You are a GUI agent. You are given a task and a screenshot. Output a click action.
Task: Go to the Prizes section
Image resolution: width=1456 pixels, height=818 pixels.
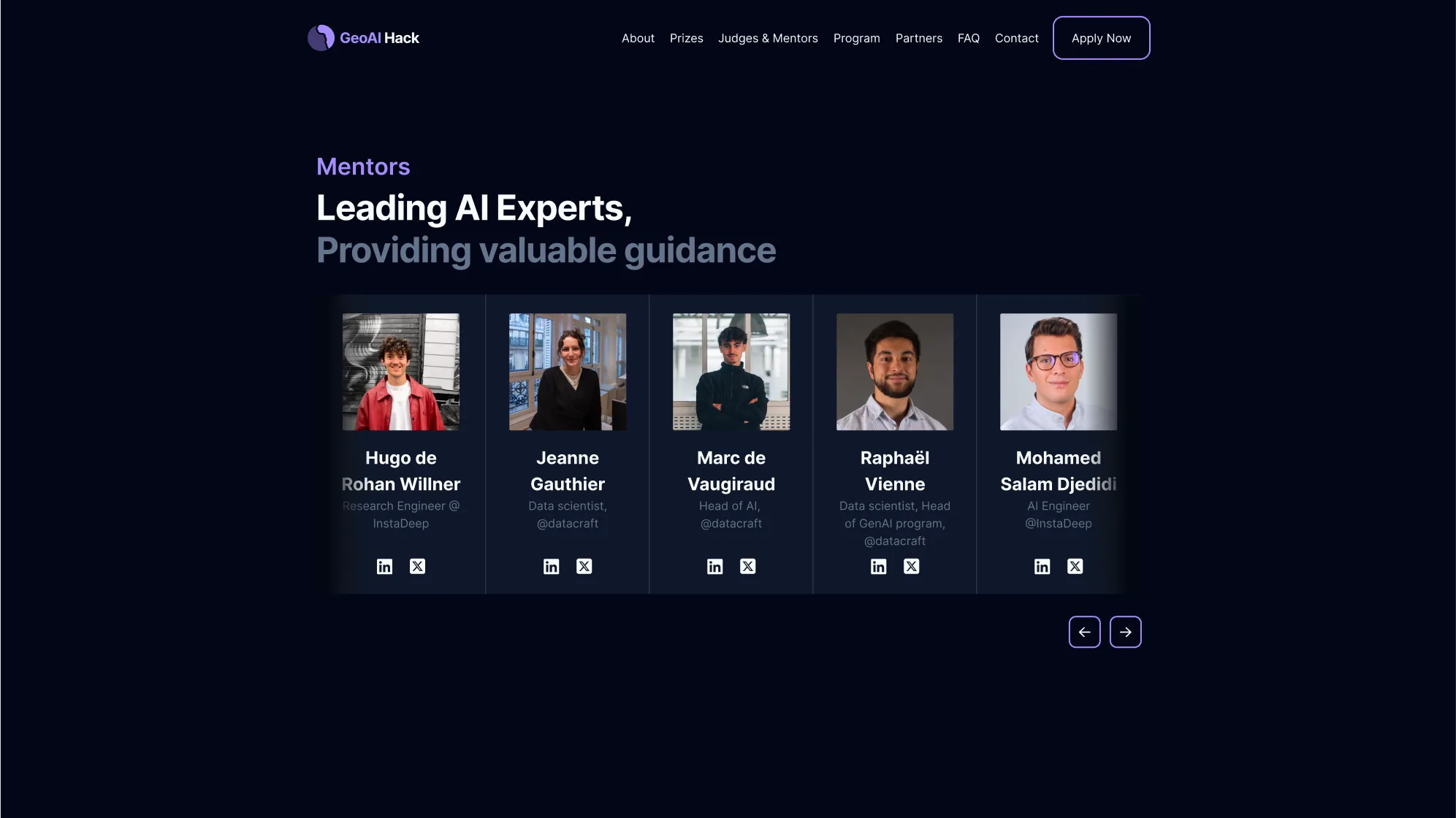[686, 38]
